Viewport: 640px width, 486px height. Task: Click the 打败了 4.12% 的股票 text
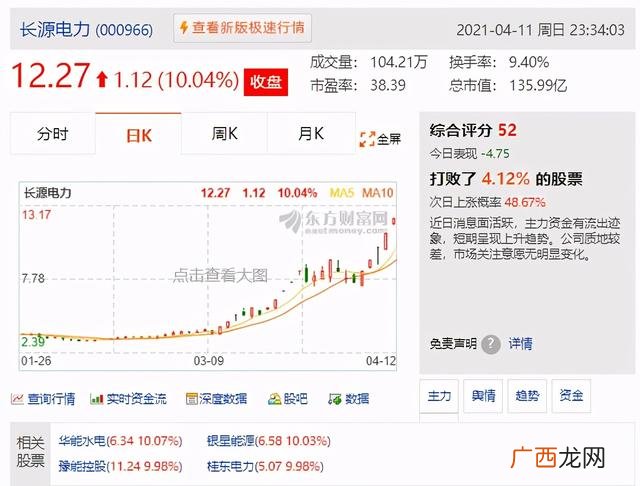(506, 179)
